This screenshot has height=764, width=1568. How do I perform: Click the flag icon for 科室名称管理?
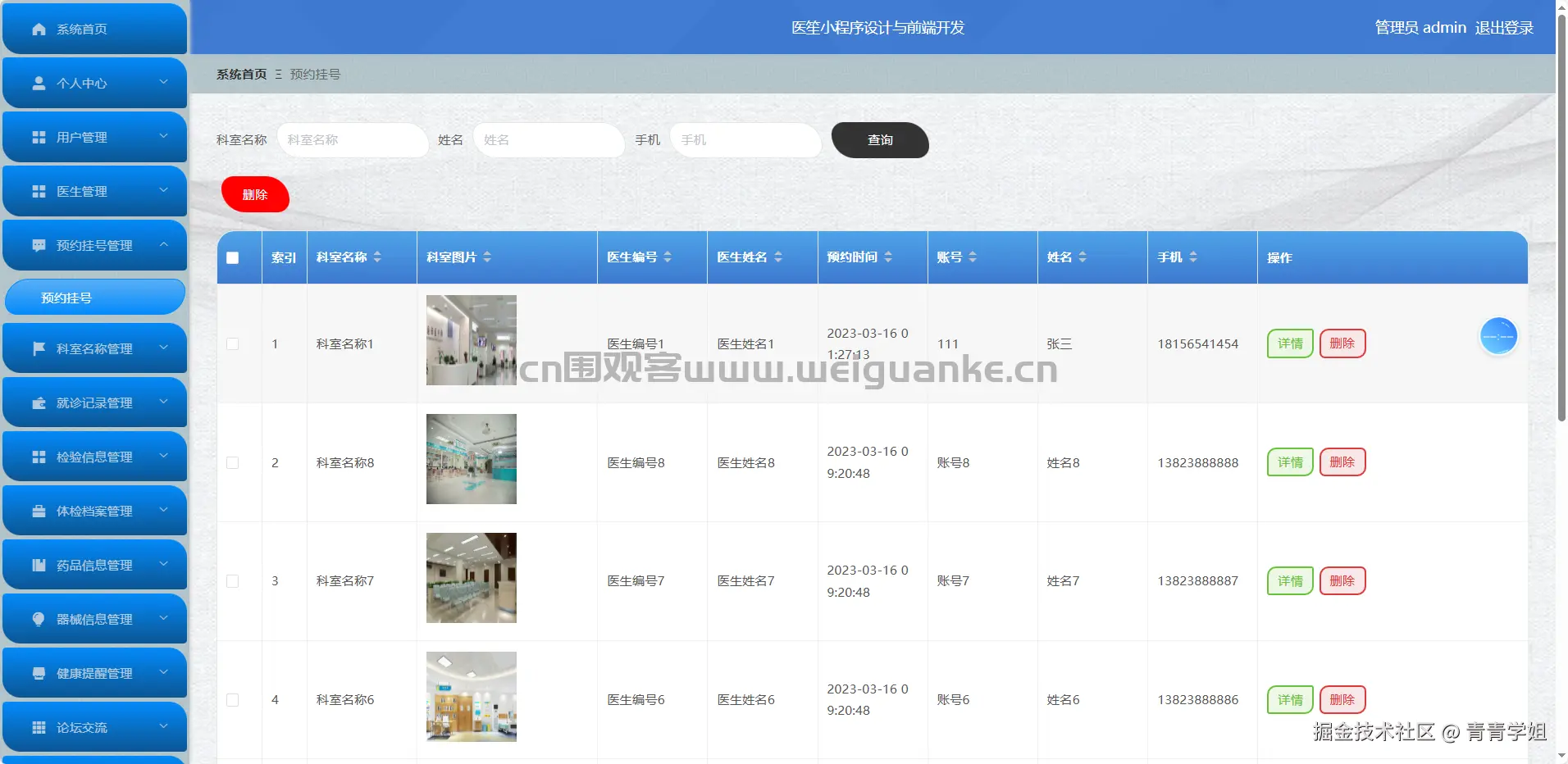pos(39,348)
